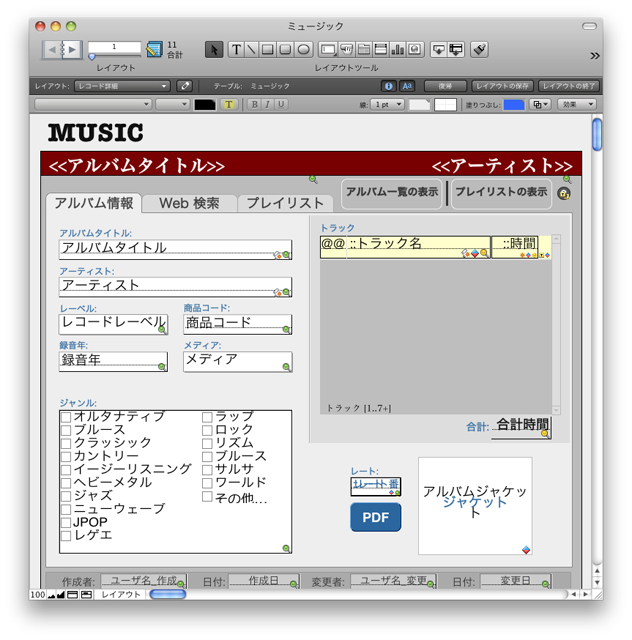Click the アルバムタイトル field
The image size is (632, 640).
176,250
